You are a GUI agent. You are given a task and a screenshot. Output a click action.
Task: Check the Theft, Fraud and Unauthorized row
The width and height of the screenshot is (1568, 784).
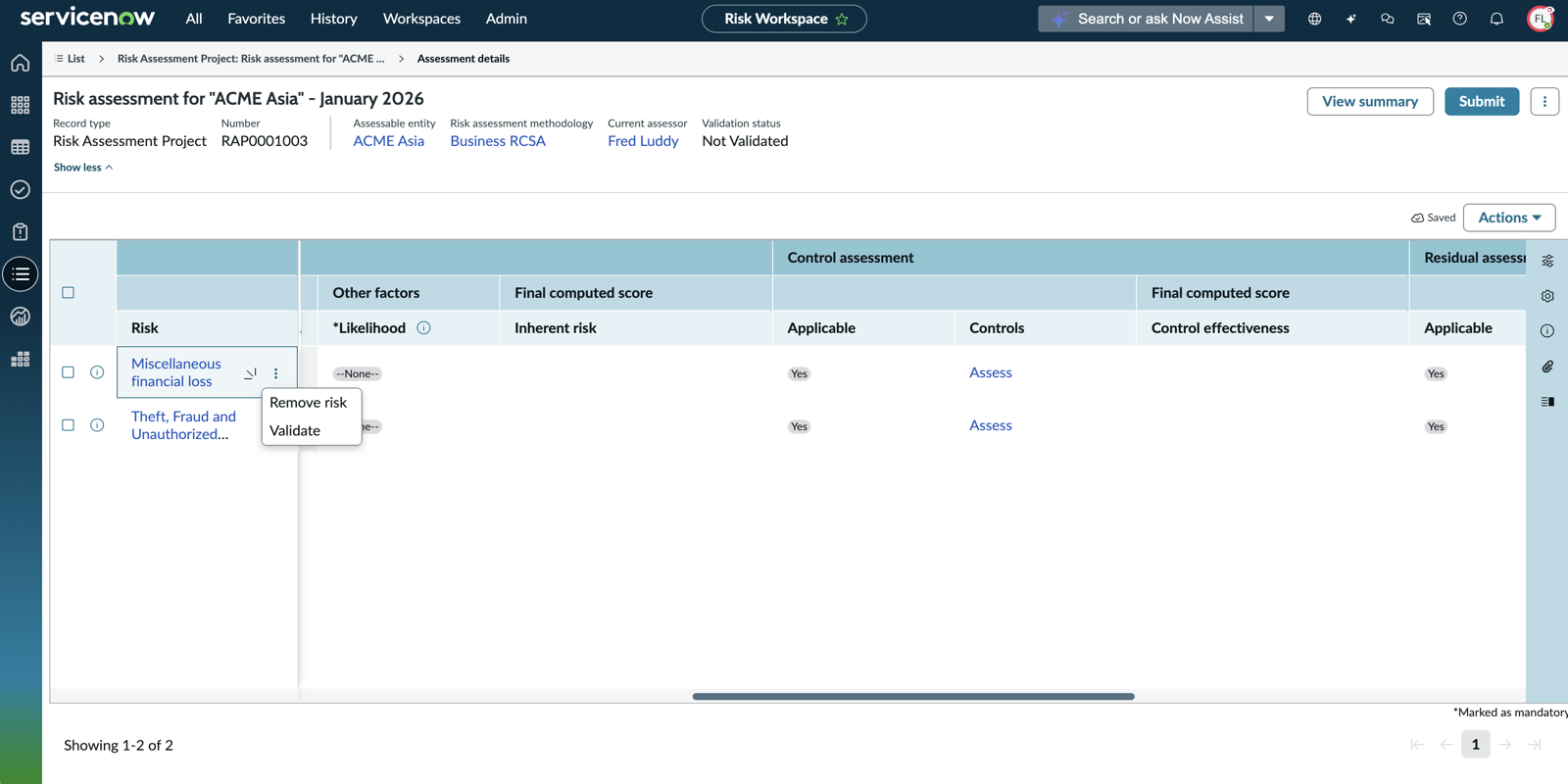pos(69,425)
